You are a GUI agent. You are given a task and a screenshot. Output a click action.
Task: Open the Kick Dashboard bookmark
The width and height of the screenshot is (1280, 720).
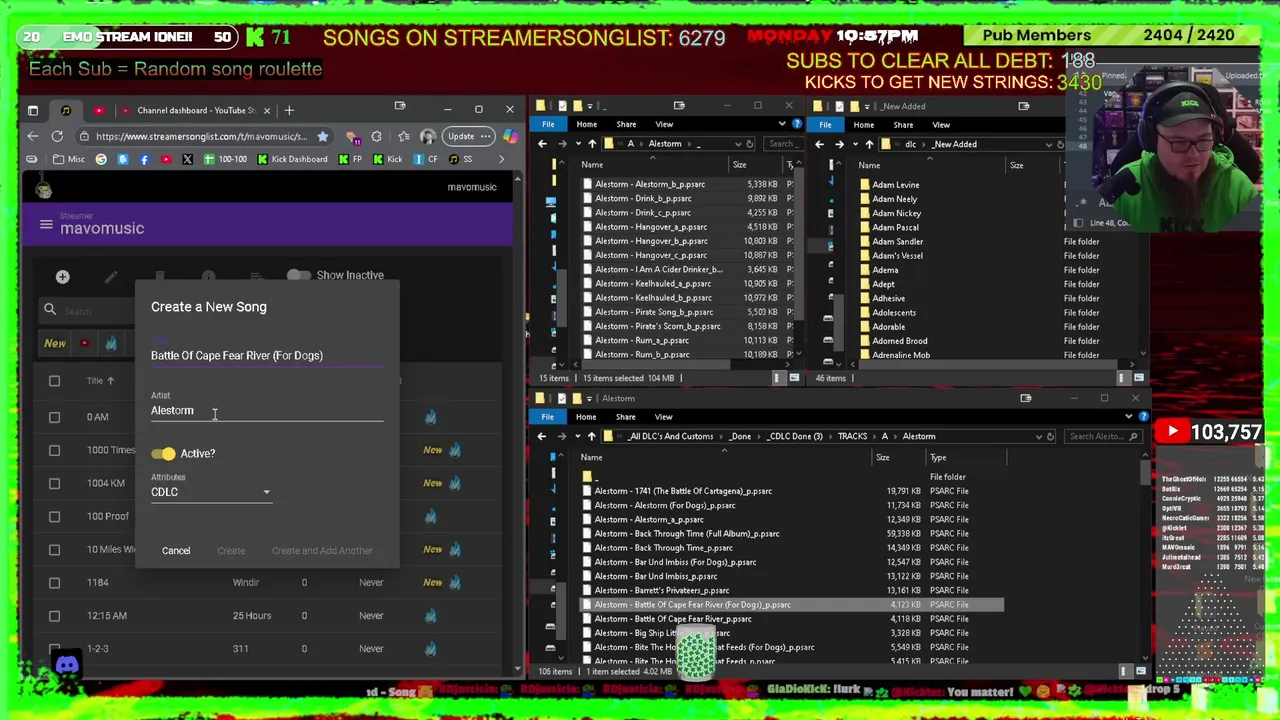(x=293, y=159)
